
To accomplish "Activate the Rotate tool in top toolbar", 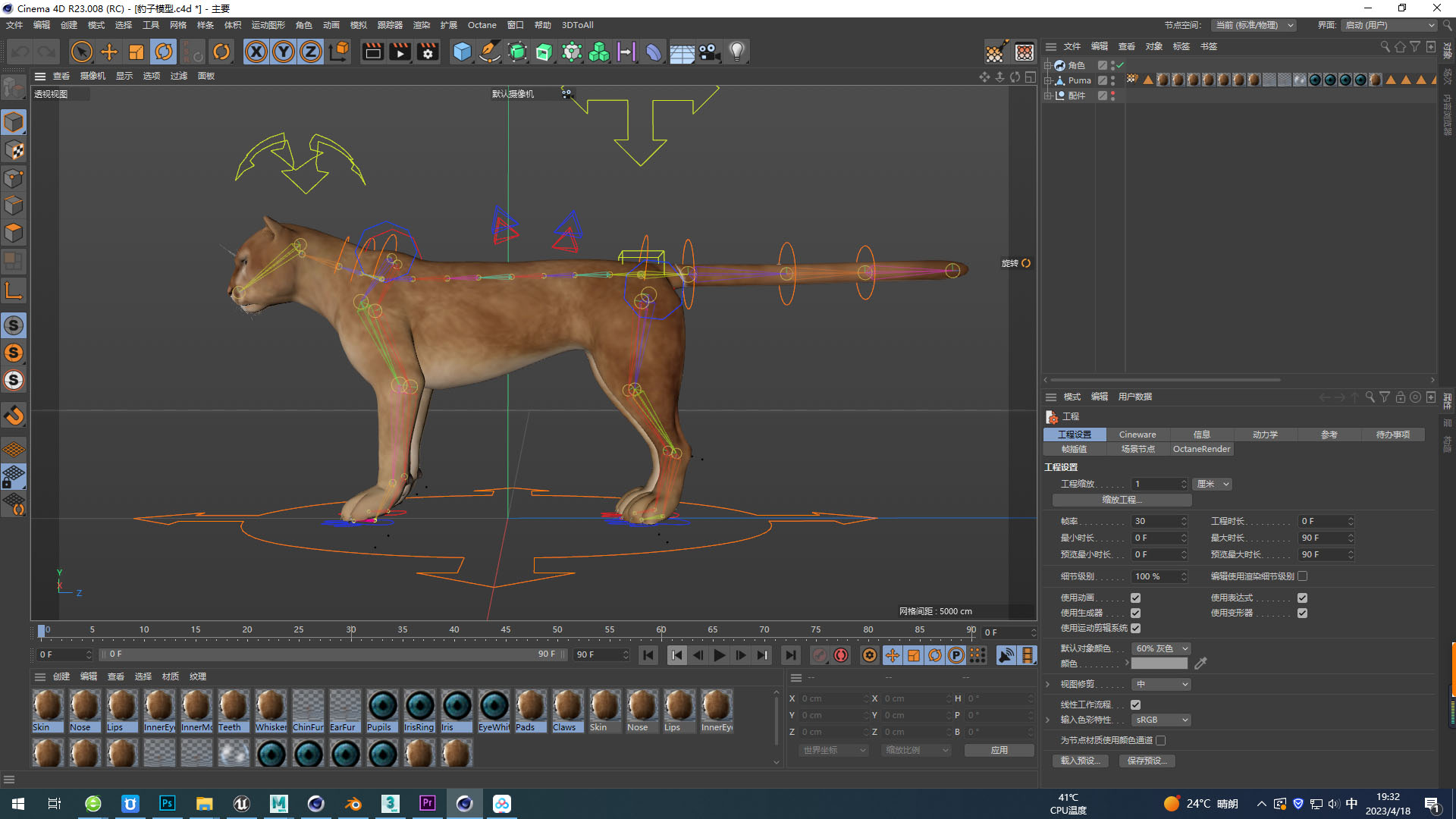I will [x=164, y=52].
